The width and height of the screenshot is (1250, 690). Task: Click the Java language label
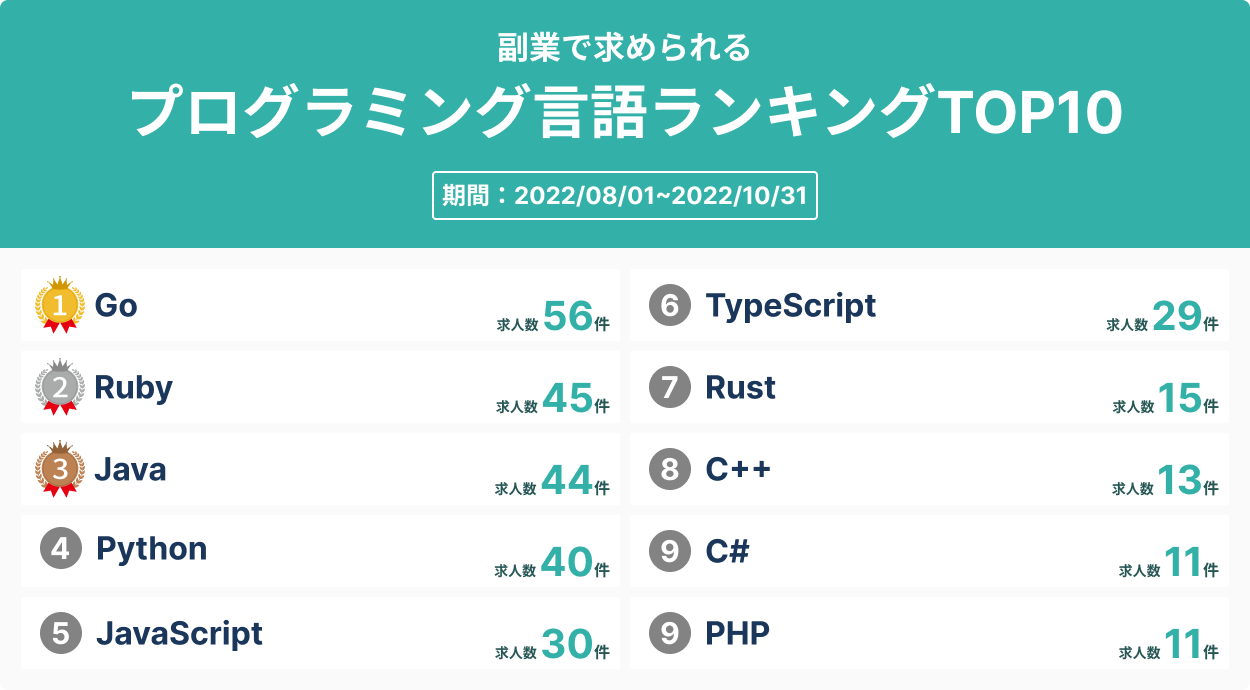pos(130,469)
